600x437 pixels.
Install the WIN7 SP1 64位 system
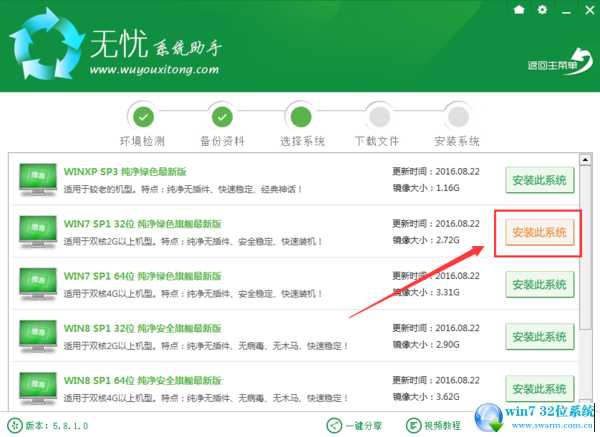pyautogui.click(x=540, y=284)
